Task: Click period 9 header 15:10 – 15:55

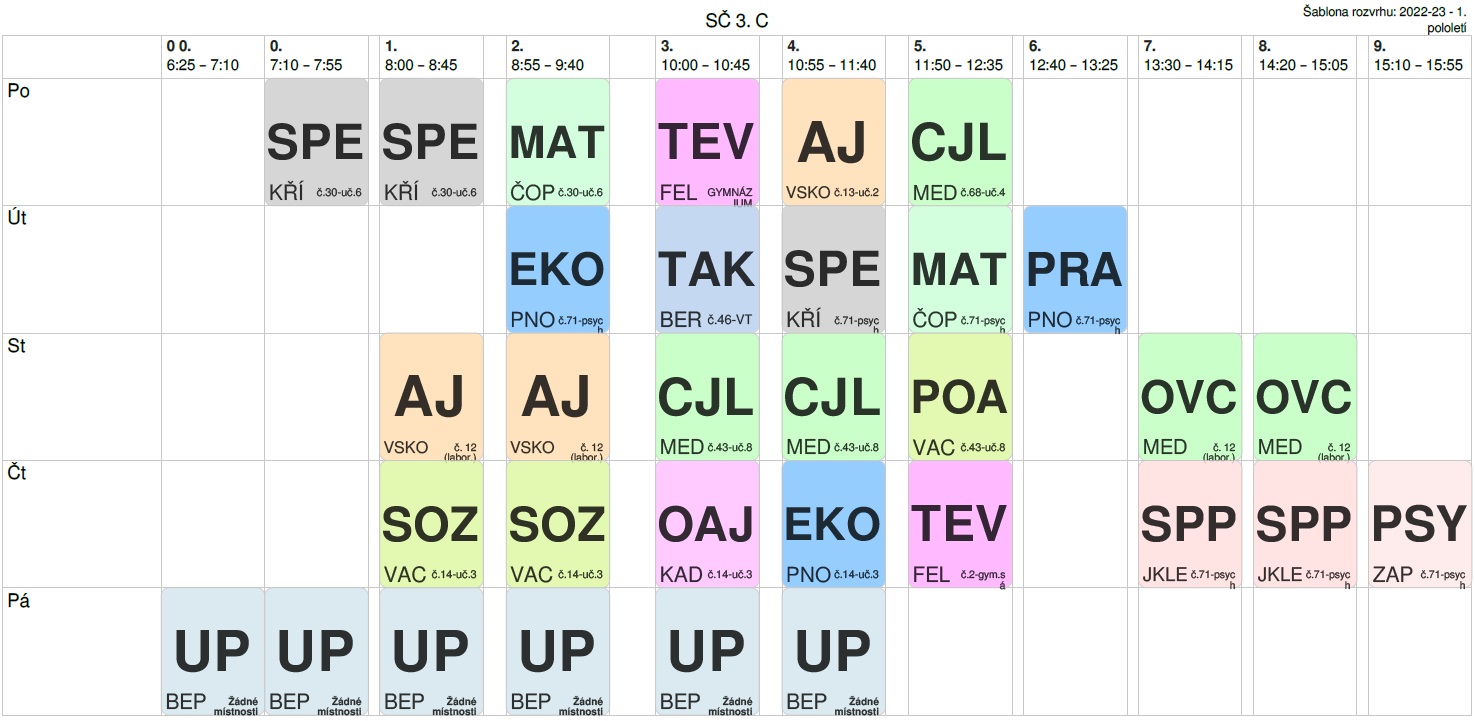Action: pos(1417,57)
